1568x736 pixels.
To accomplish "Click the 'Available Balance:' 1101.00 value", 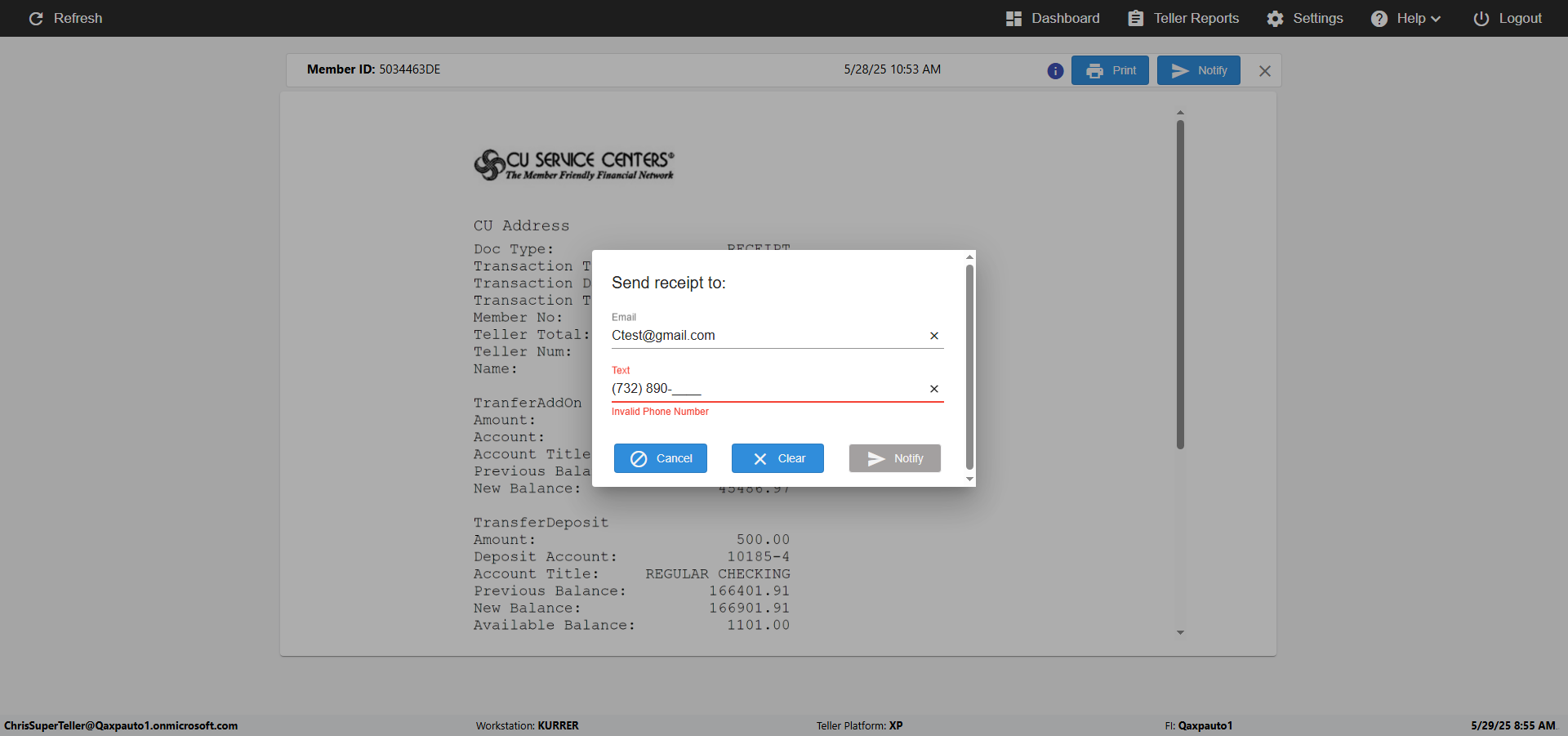I will tap(759, 626).
